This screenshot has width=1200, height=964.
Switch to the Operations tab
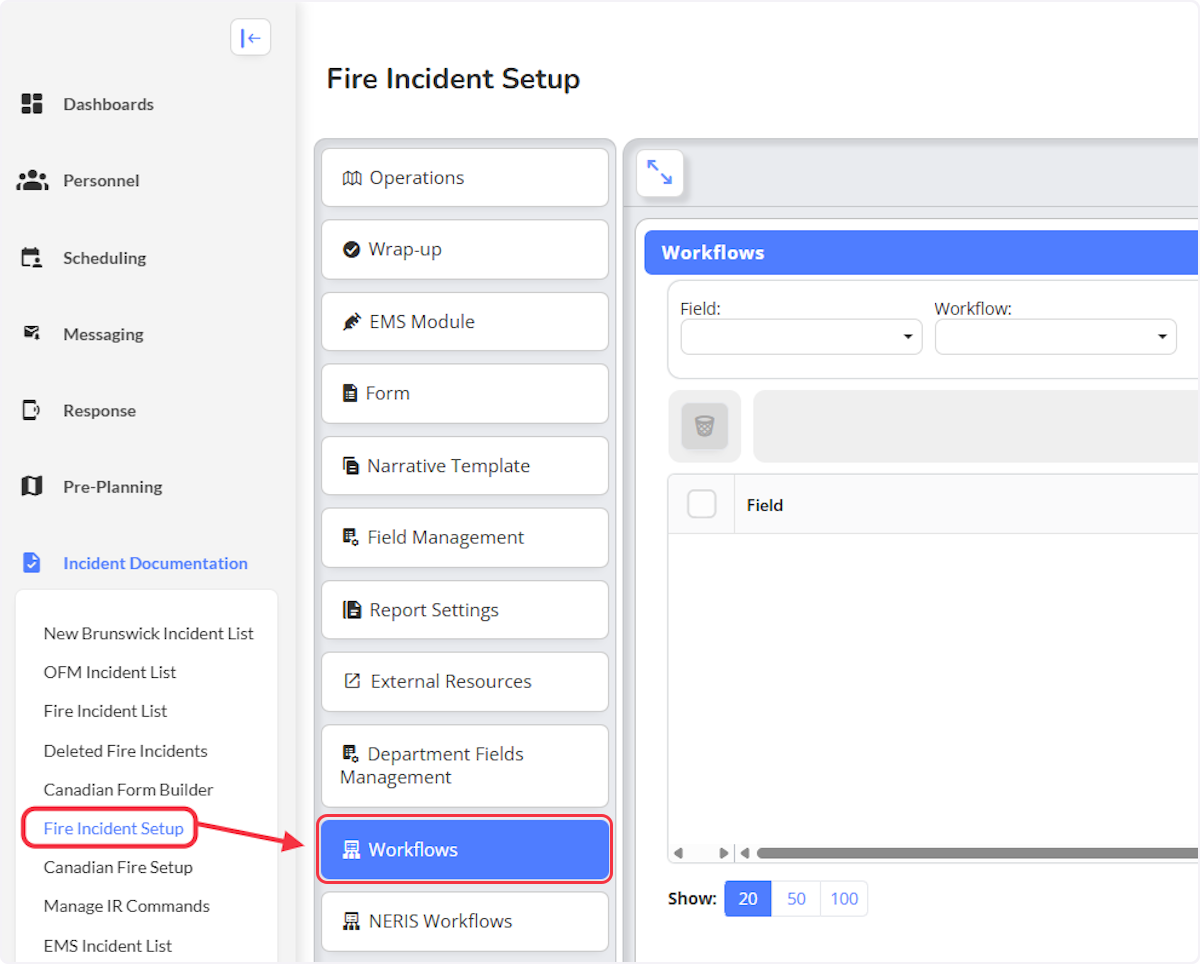click(x=465, y=178)
